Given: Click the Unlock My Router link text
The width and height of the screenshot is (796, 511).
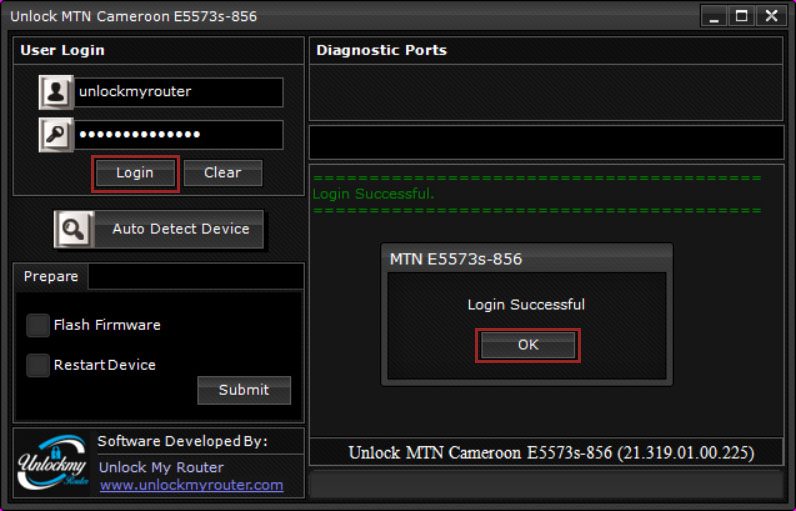Looking at the screenshot, I should [x=161, y=467].
